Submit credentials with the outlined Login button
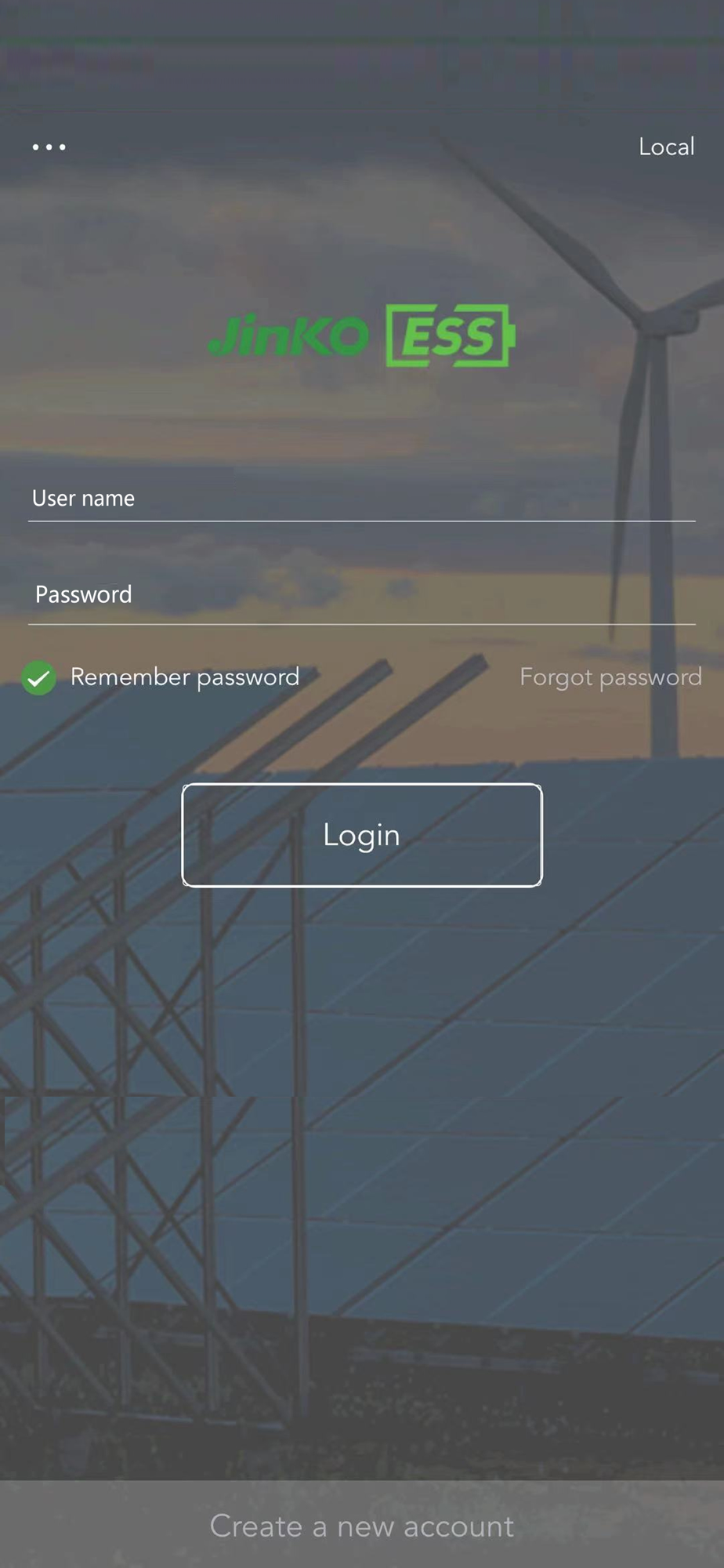Viewport: 724px width, 1568px height. click(x=362, y=835)
